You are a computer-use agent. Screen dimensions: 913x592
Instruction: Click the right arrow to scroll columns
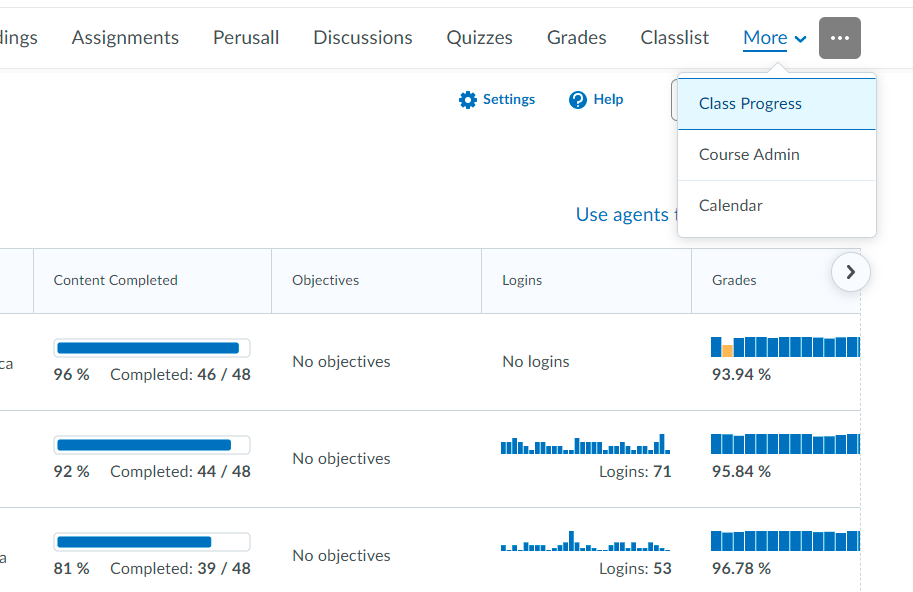tap(850, 272)
